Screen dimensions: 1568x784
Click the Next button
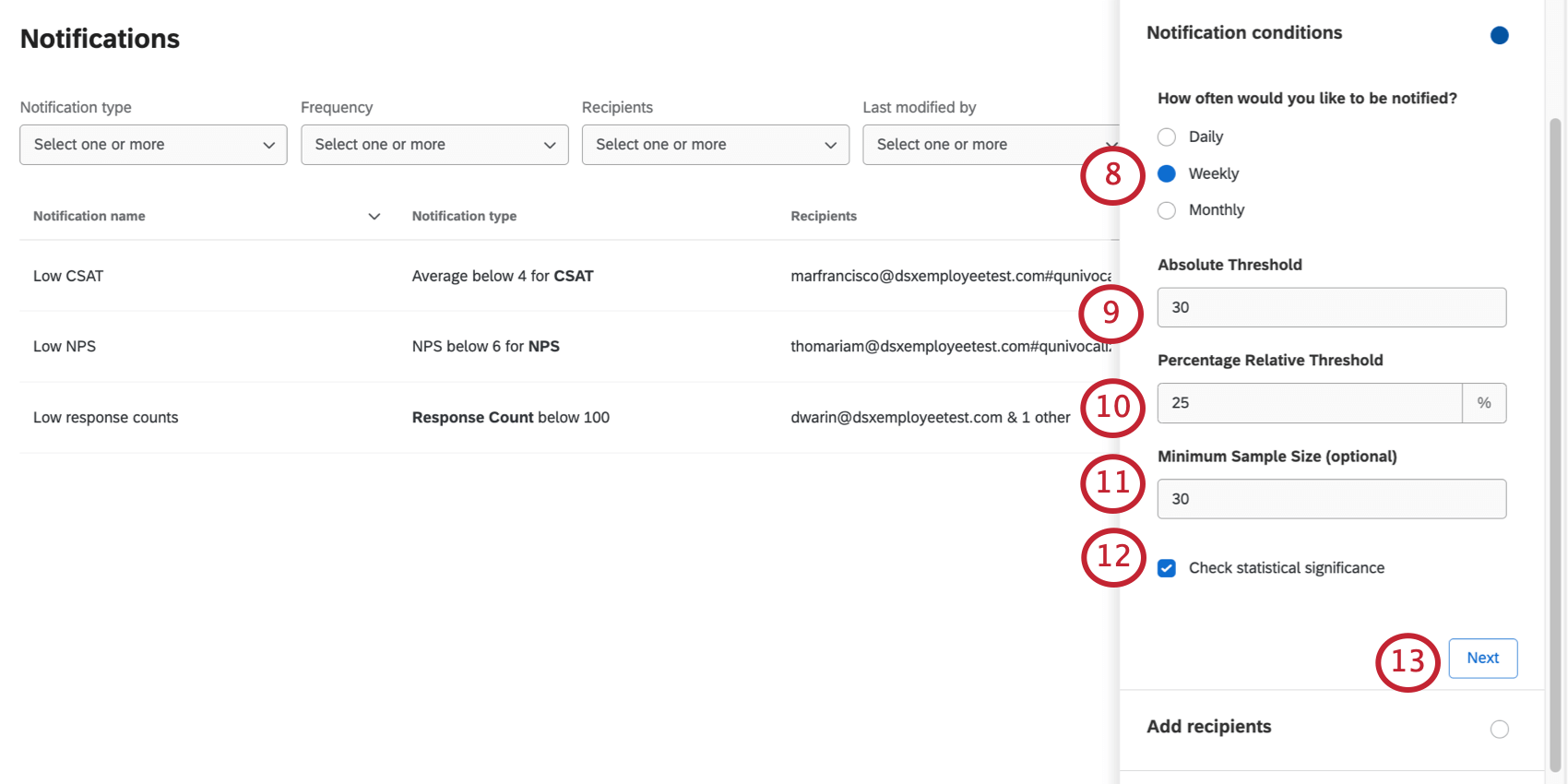[1482, 659]
